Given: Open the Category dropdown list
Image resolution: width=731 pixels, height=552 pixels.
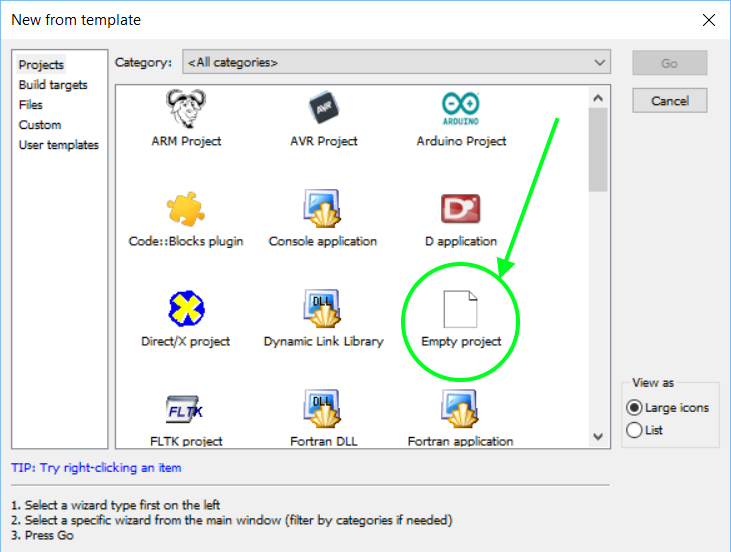Looking at the screenshot, I should [396, 62].
